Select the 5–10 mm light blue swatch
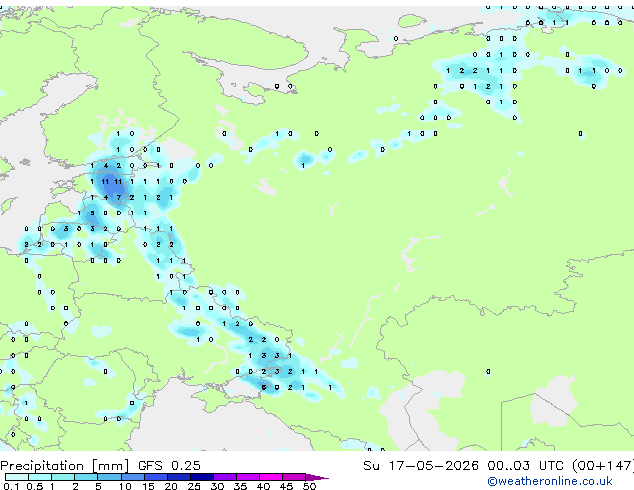 coord(109,477)
